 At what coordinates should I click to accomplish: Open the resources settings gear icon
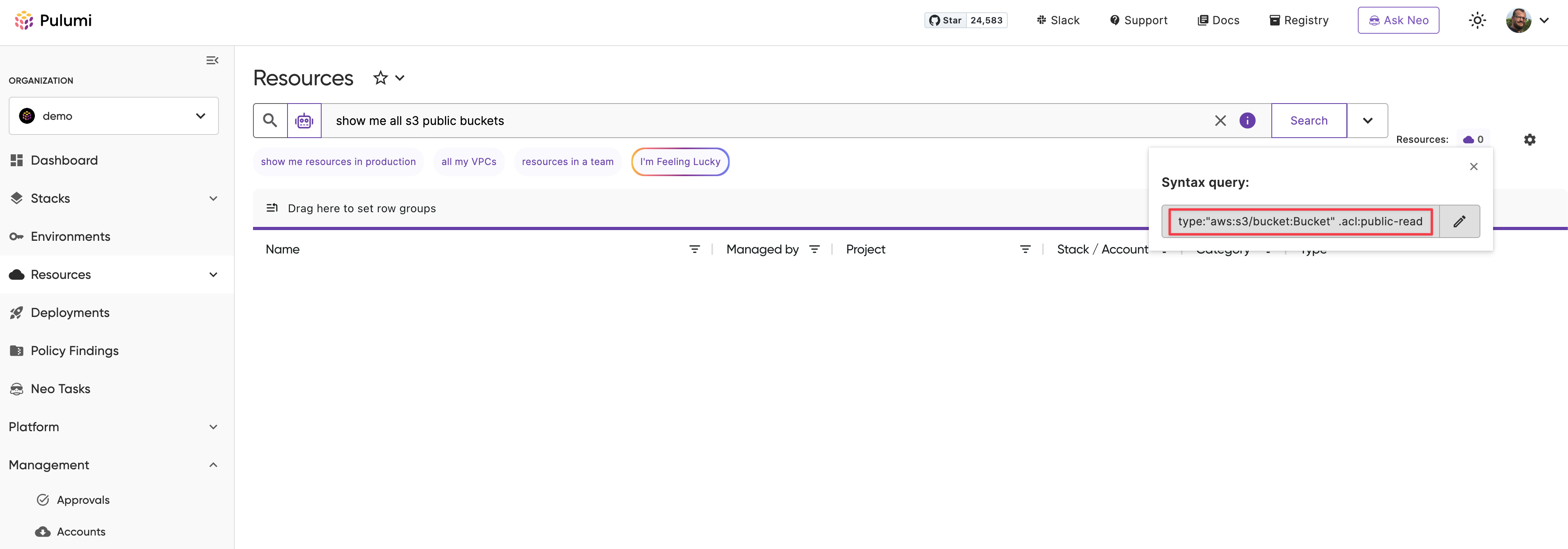[x=1530, y=139]
